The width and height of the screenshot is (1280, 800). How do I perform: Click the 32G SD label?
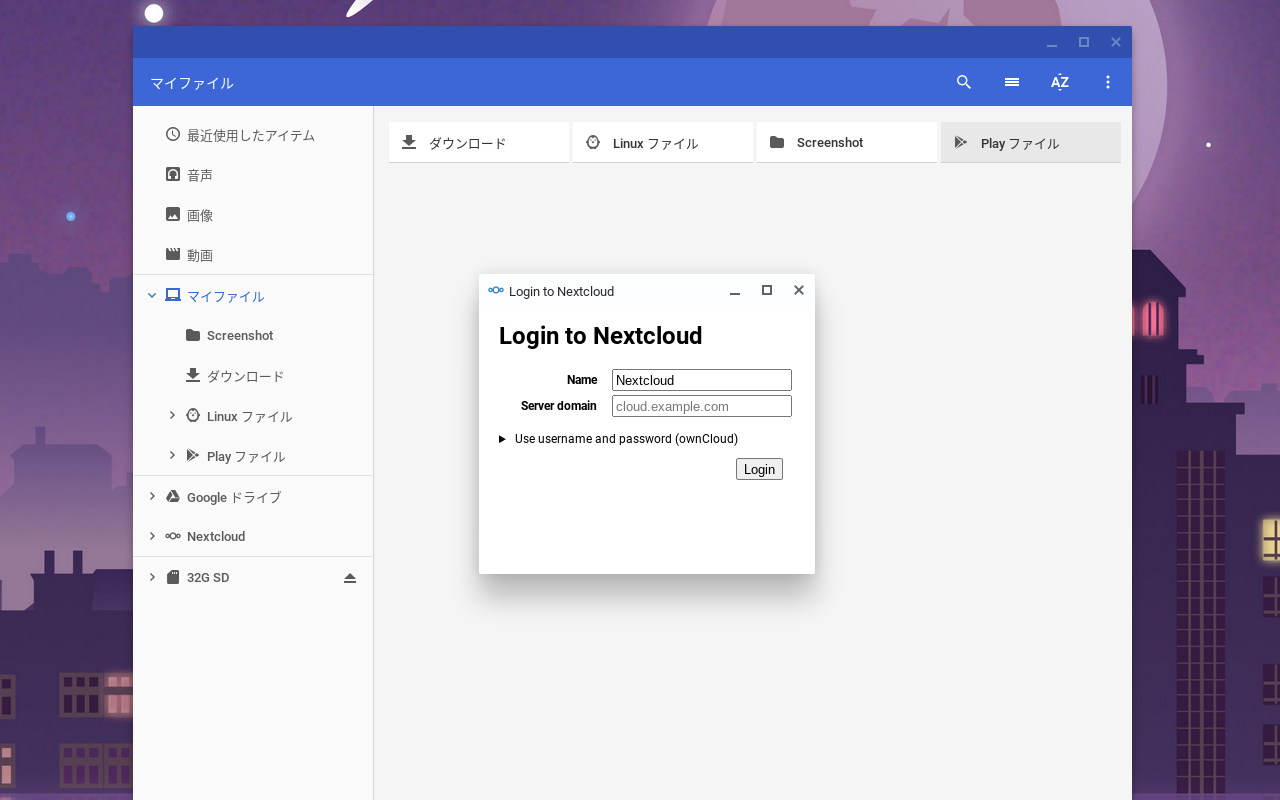(x=208, y=578)
